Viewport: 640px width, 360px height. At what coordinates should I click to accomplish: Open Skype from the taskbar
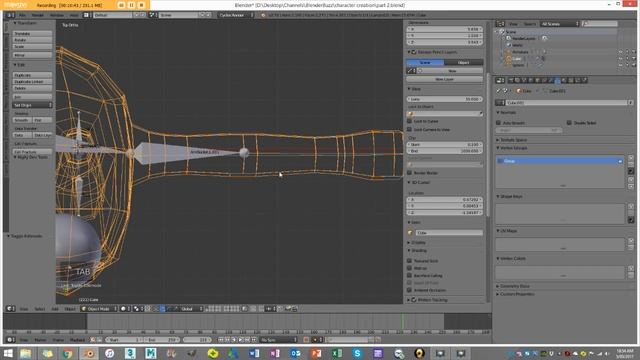click(x=357, y=353)
